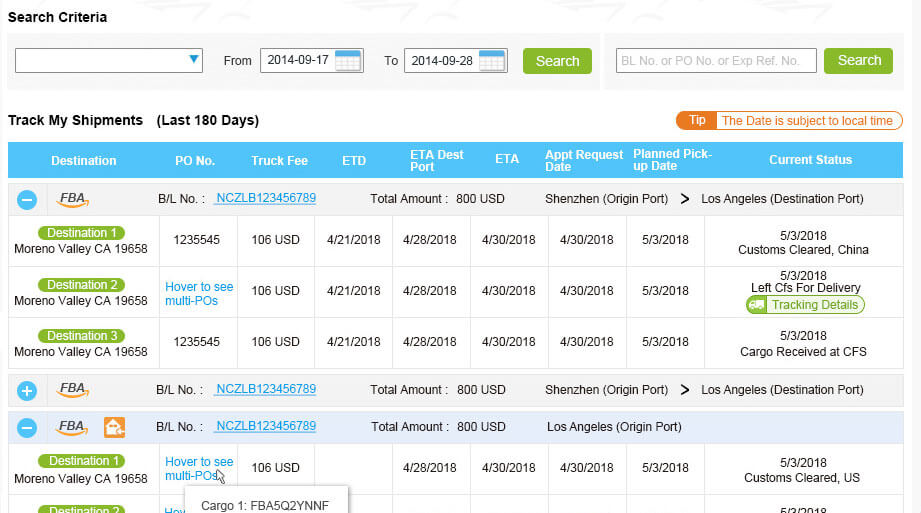Click the Truck Fee column header
The width and height of the screenshot is (921, 513).
(x=279, y=160)
